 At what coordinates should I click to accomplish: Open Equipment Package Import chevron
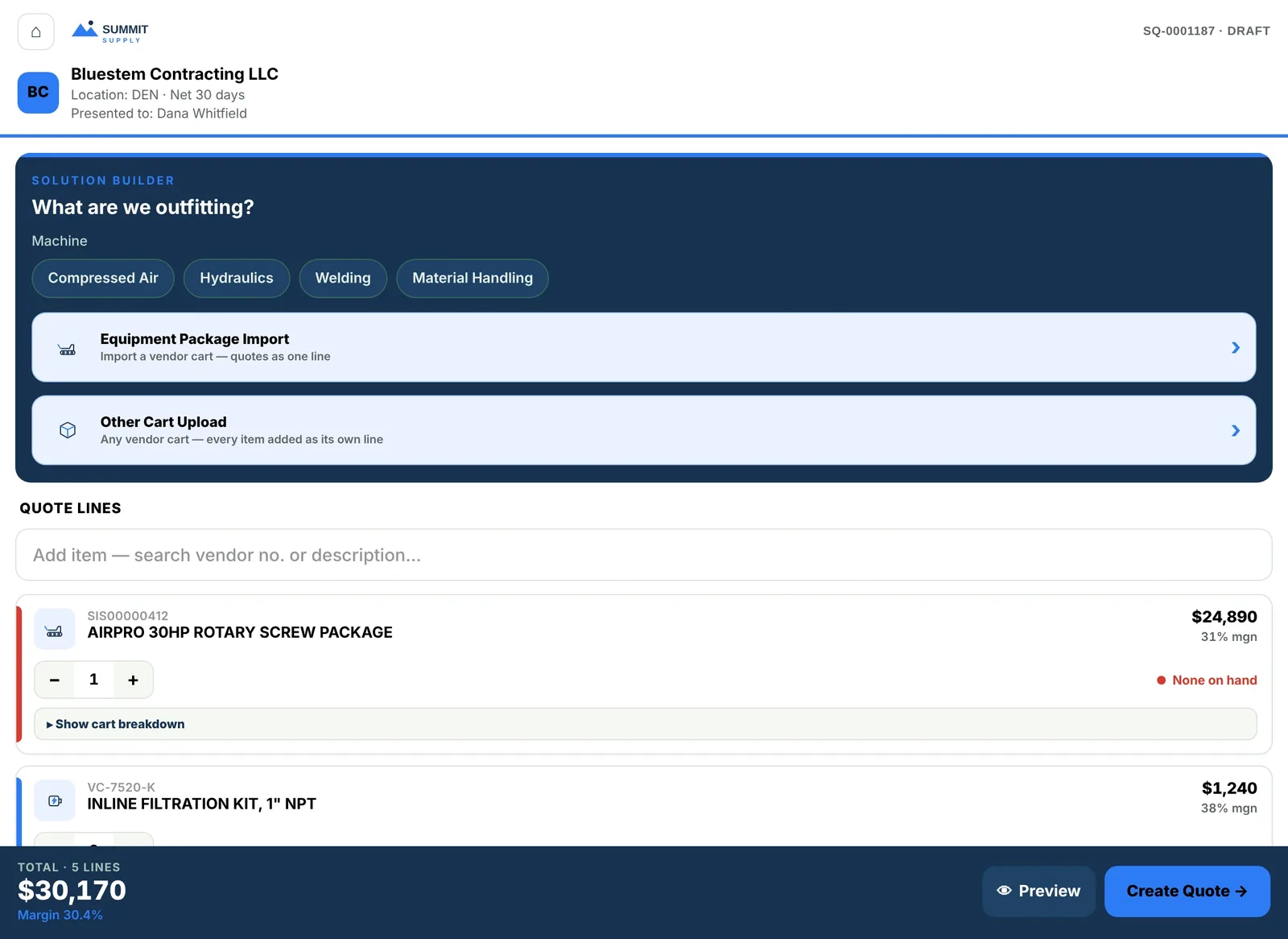tap(1235, 348)
